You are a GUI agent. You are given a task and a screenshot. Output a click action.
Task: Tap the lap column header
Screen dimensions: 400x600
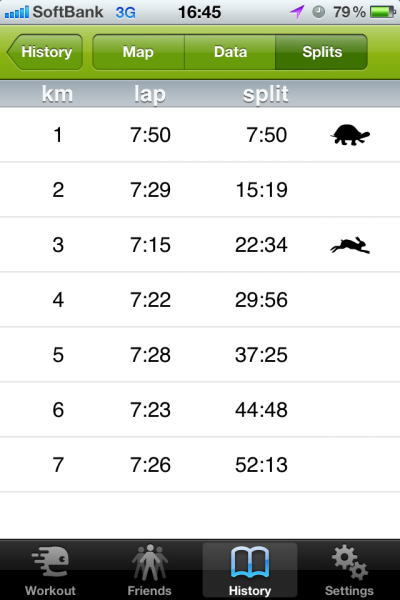coord(150,95)
